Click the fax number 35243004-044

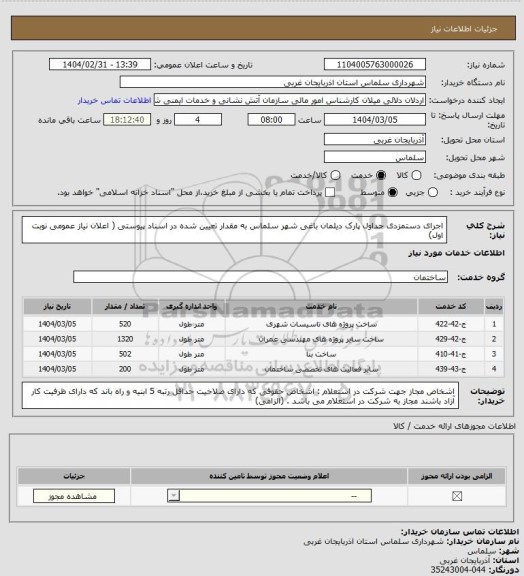pyautogui.click(x=458, y=570)
